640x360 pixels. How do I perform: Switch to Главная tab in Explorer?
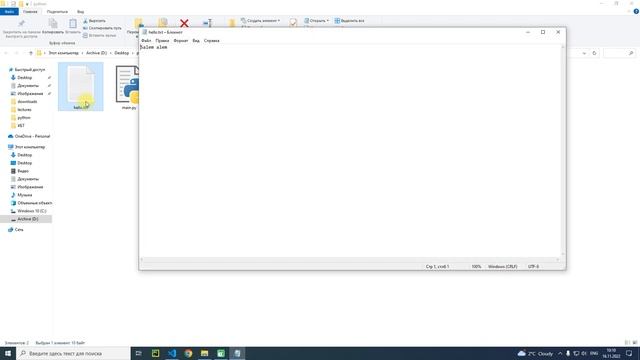pos(30,11)
